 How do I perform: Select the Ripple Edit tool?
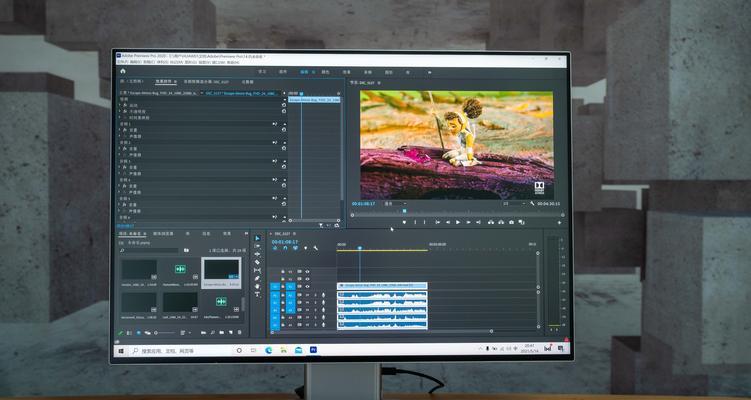[x=257, y=254]
